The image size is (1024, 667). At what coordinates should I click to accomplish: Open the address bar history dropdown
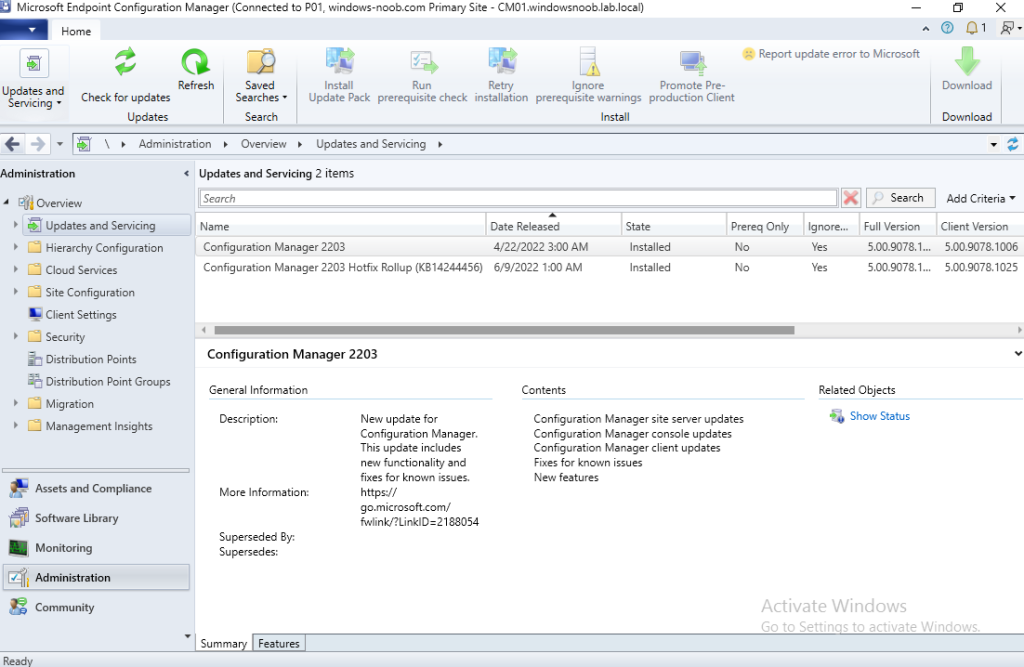pos(993,144)
